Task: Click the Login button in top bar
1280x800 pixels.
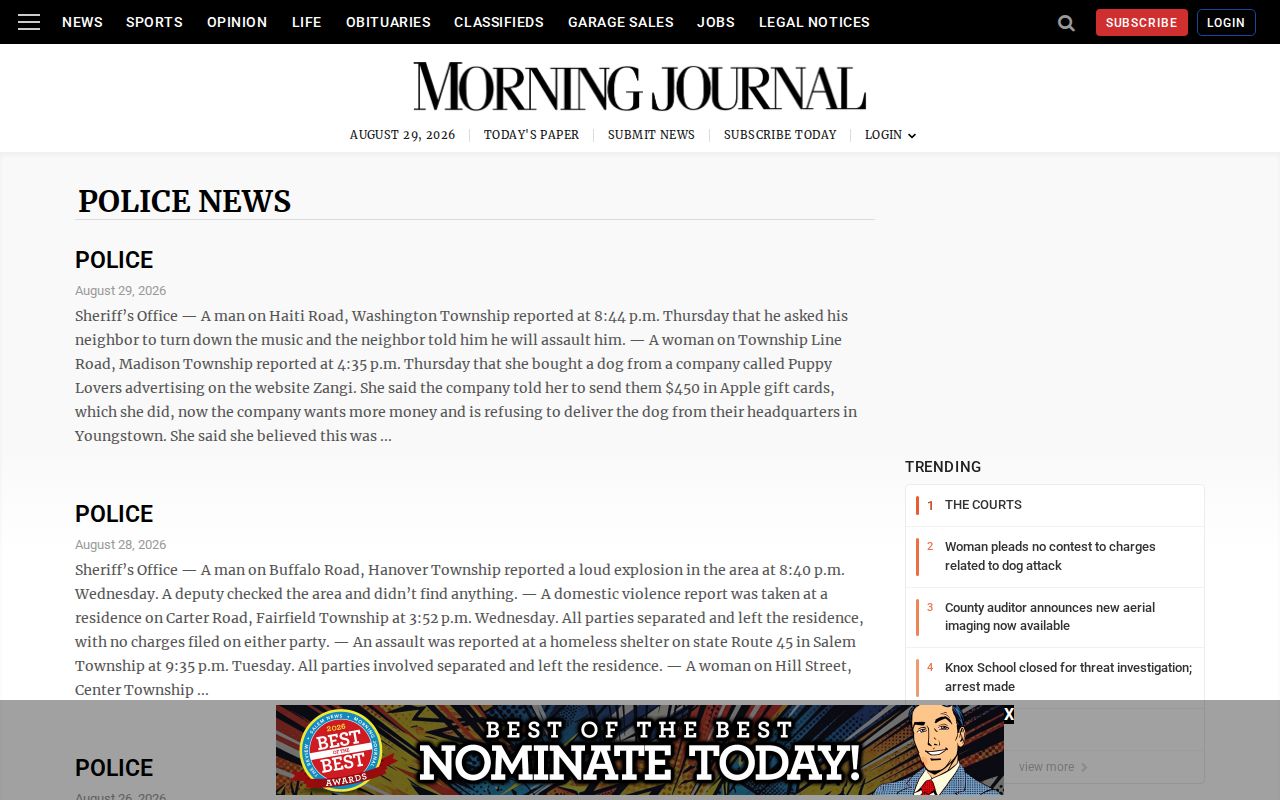Action: point(1226,23)
